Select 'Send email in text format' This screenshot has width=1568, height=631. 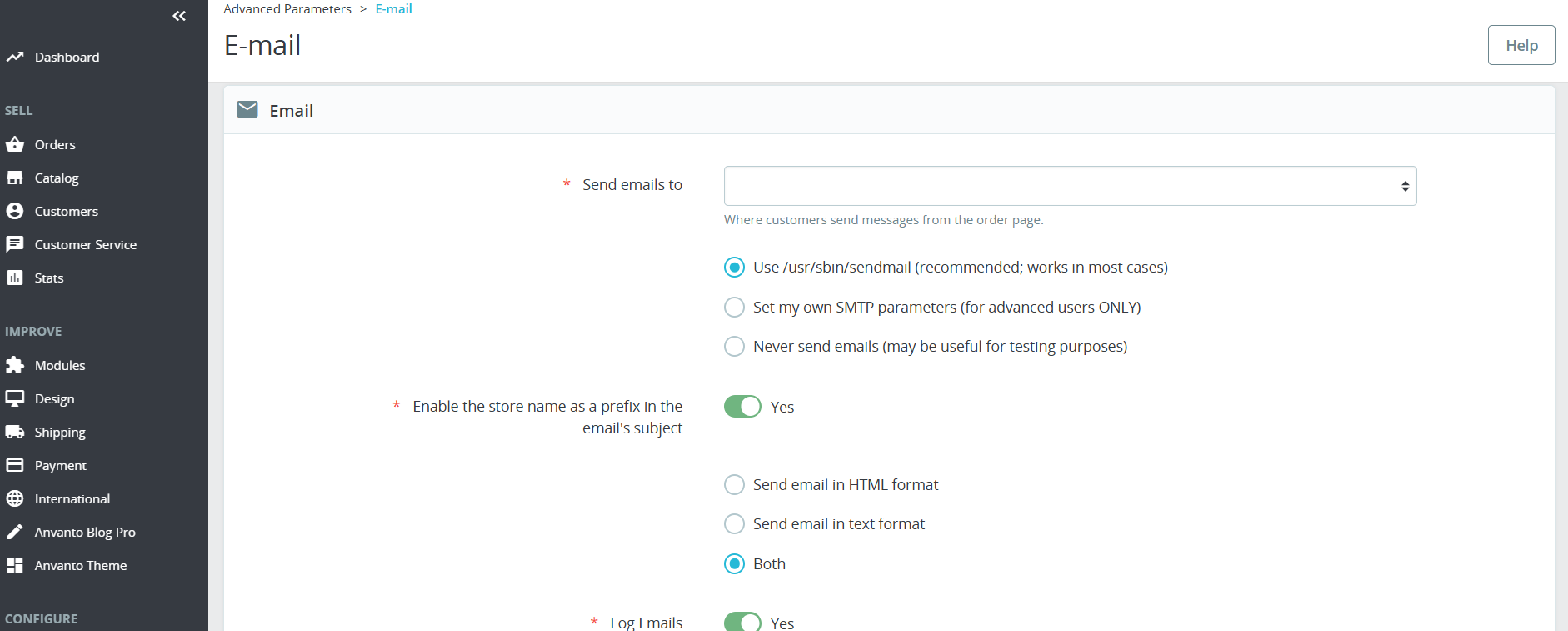point(734,523)
